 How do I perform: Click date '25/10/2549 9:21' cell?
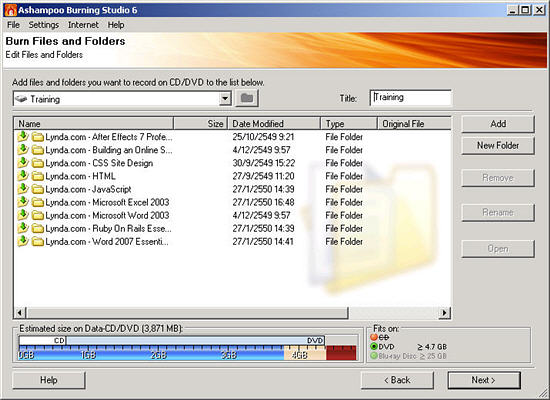tap(263, 137)
